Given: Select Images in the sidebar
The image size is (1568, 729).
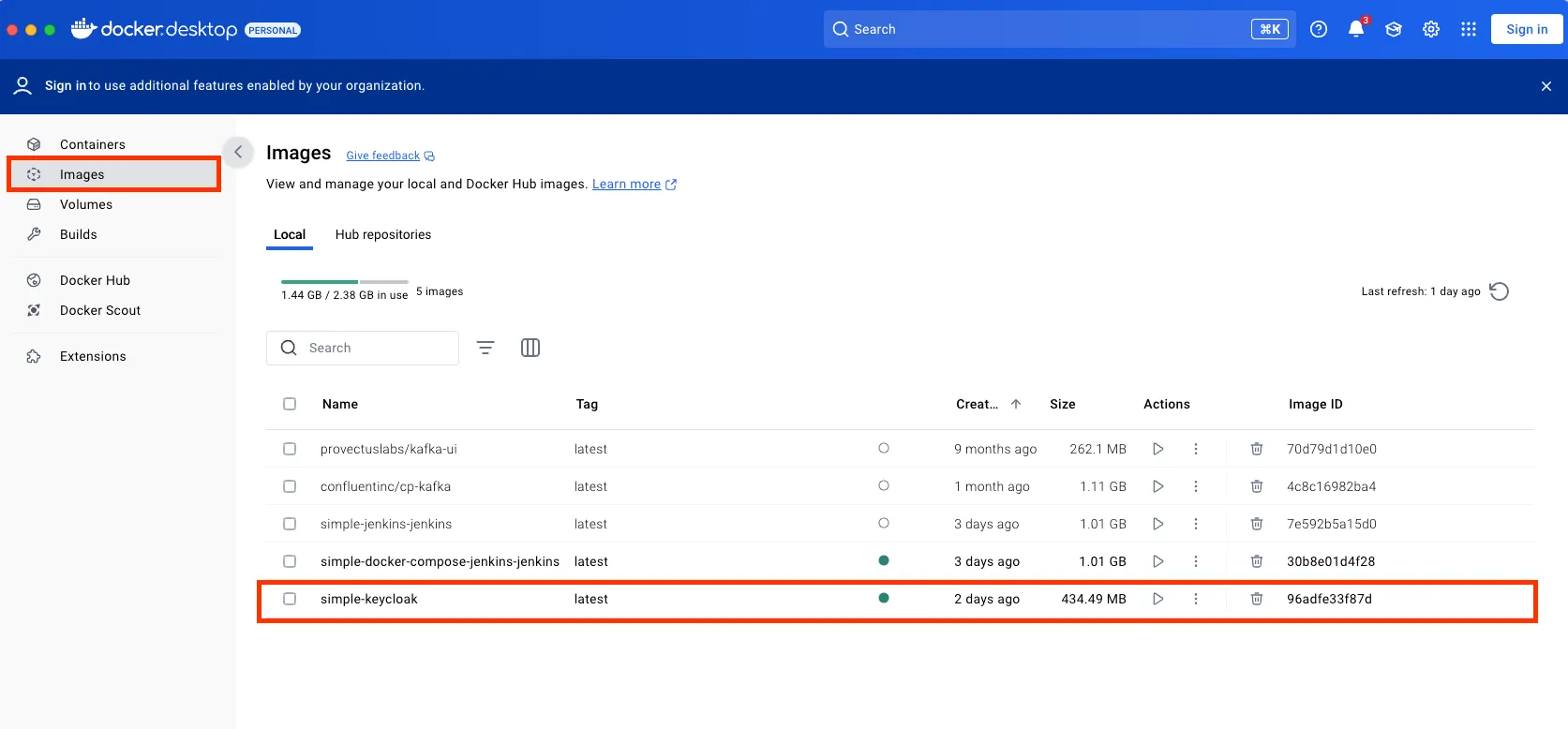Looking at the screenshot, I should tap(113, 174).
